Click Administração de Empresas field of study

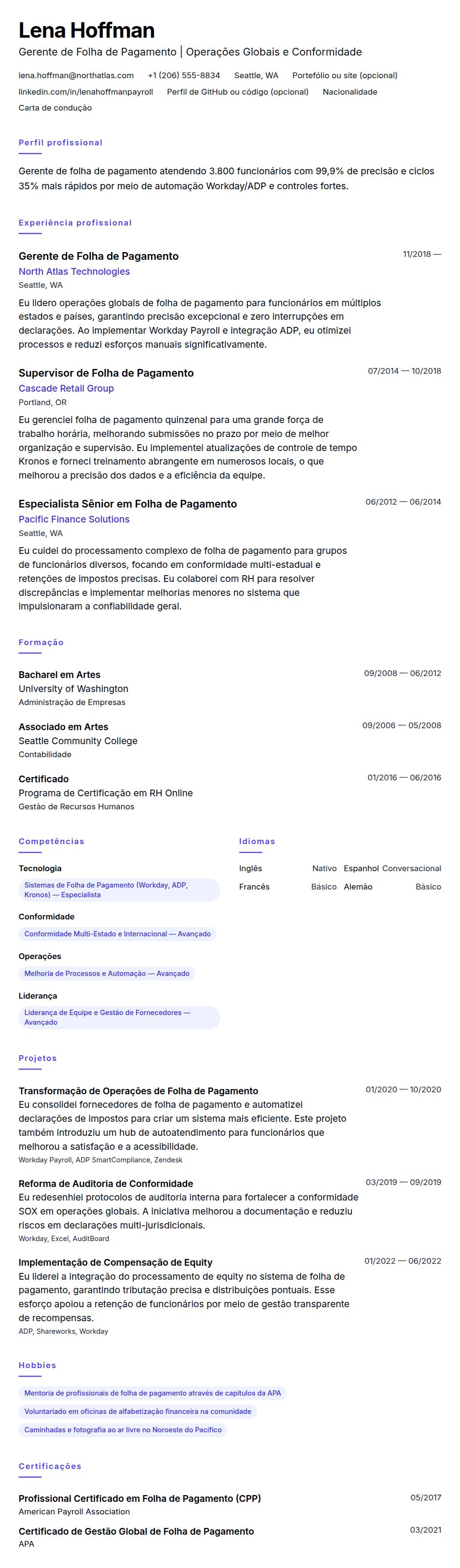coord(72,702)
